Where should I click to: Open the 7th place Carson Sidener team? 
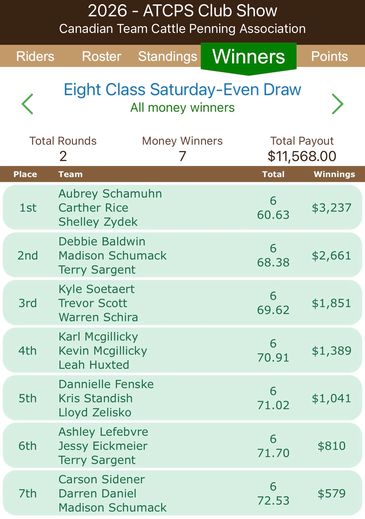[182, 494]
